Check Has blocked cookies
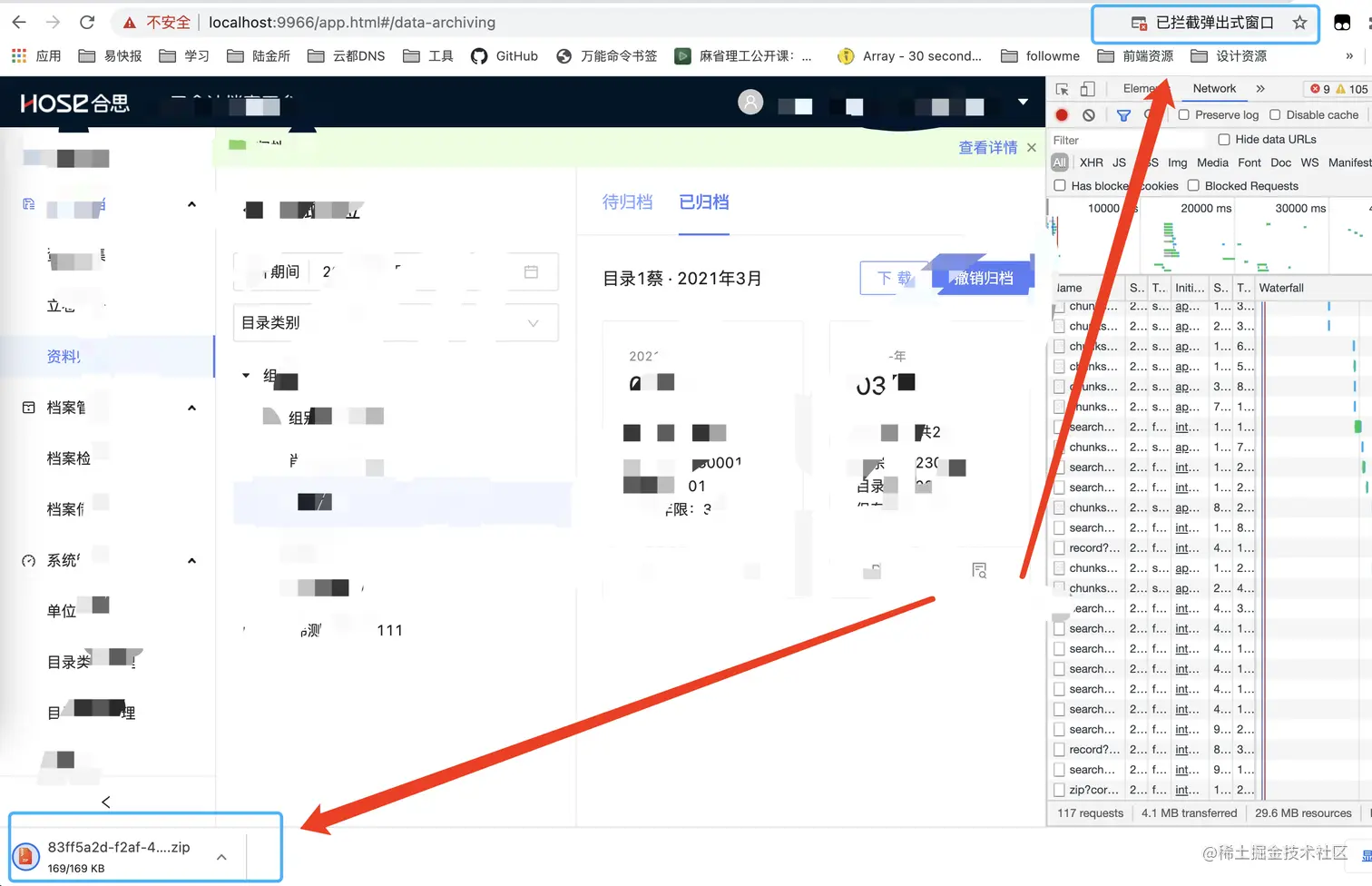This screenshot has height=886, width=1372. click(x=1060, y=186)
